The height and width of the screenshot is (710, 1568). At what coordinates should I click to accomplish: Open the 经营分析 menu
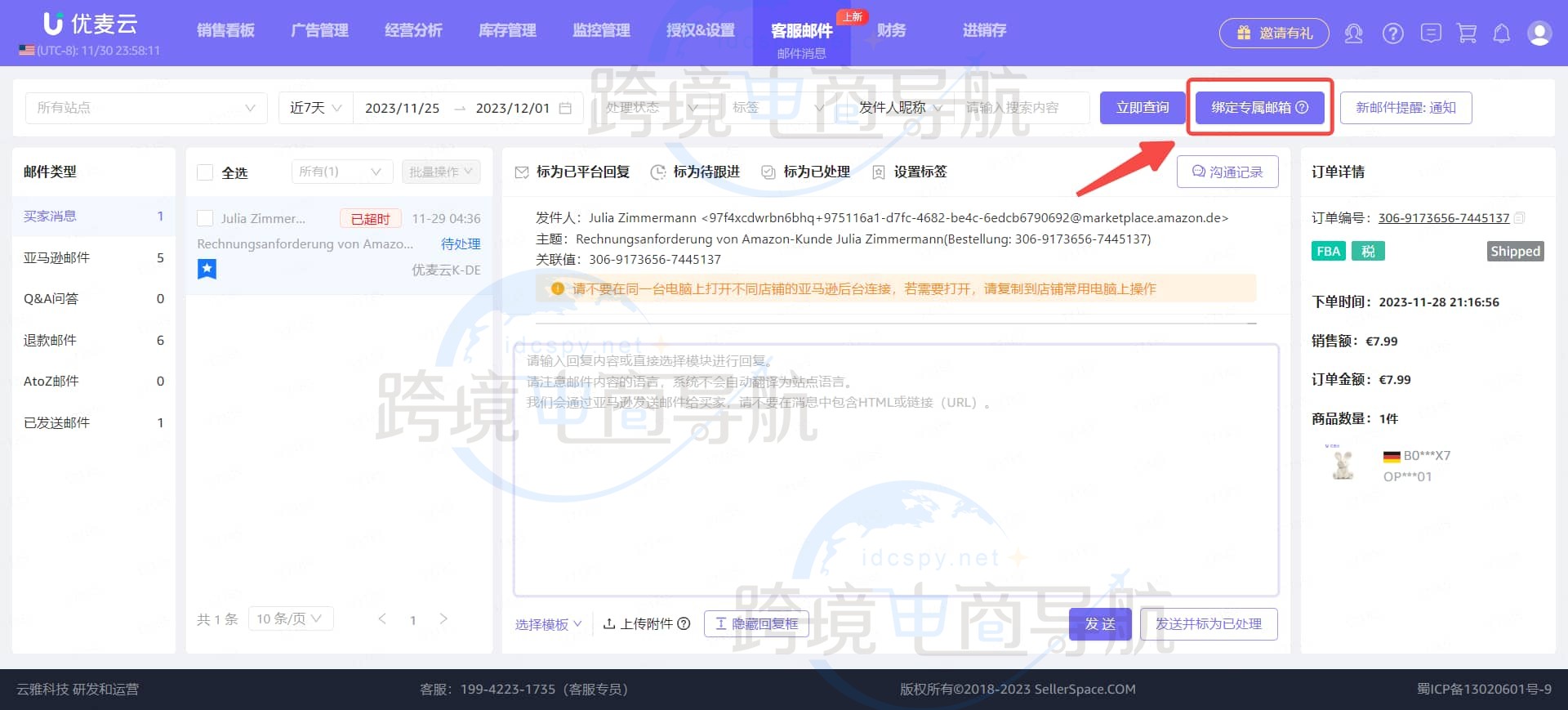413,30
